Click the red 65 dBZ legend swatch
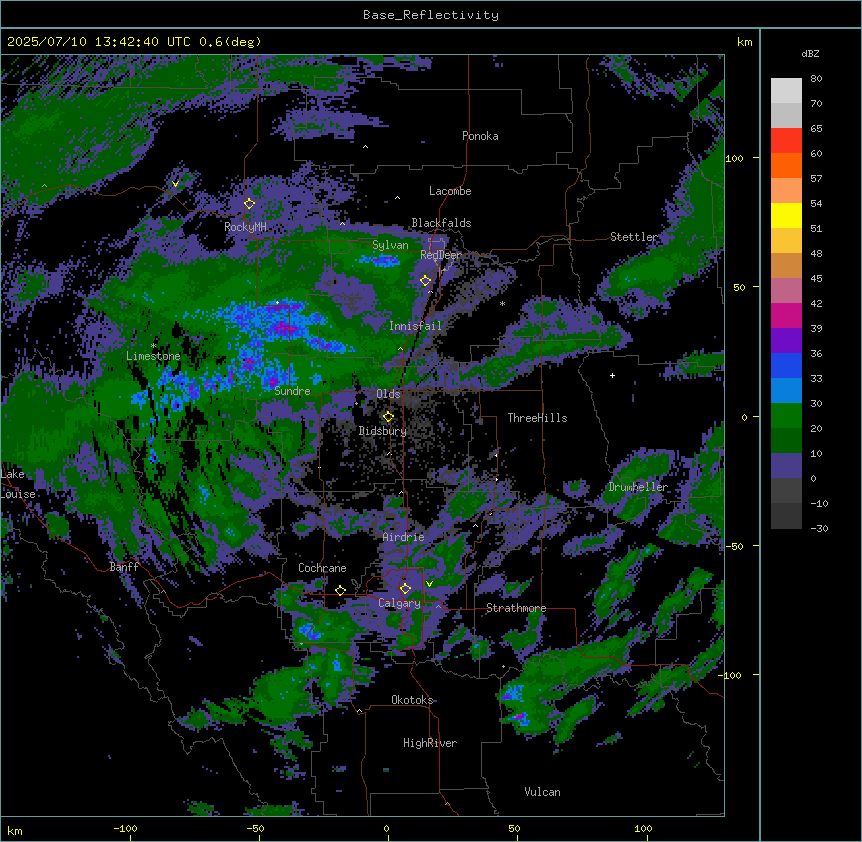Screen dimensions: 862x842 [x=786, y=140]
